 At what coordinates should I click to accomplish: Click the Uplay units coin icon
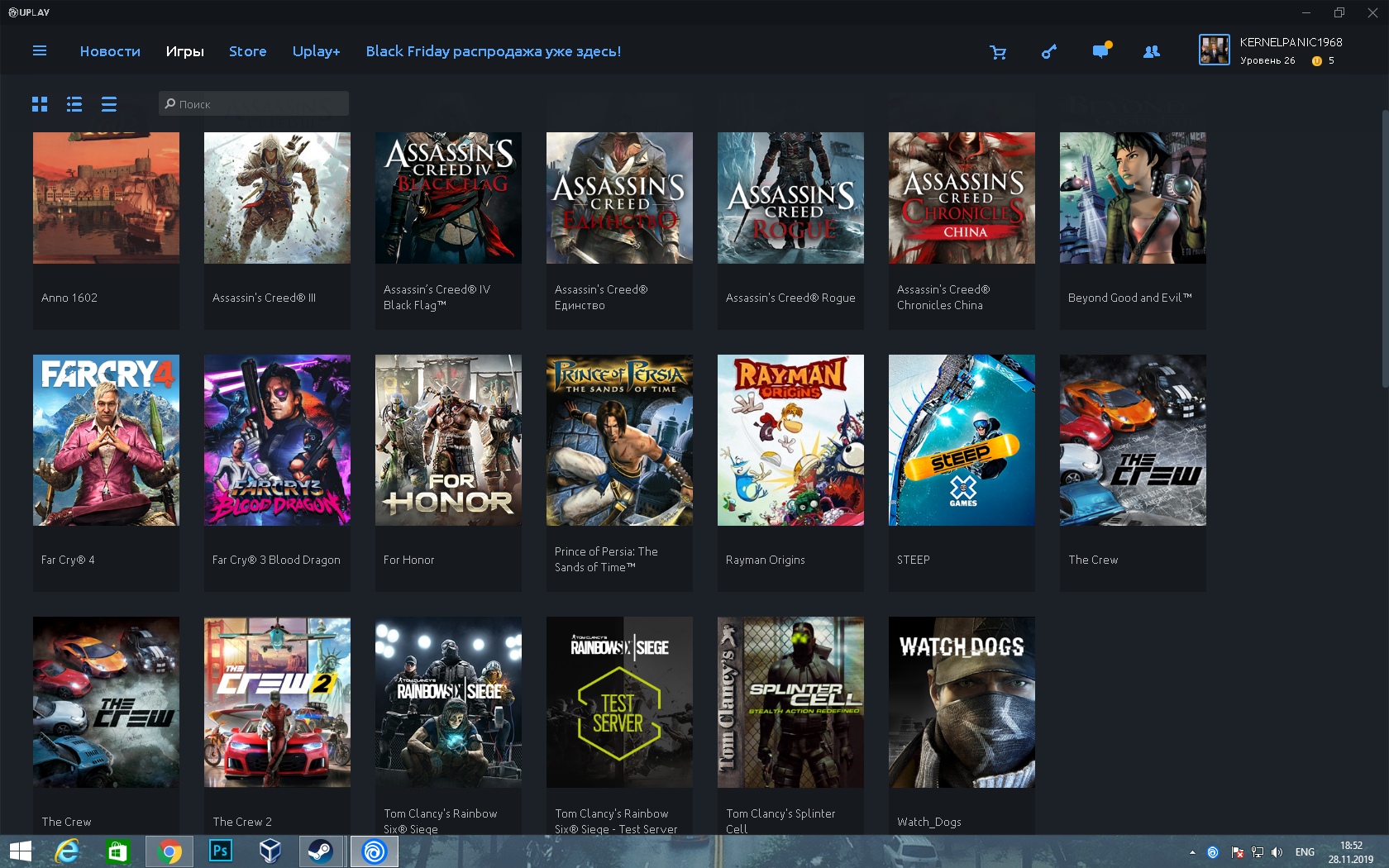coord(1316,61)
